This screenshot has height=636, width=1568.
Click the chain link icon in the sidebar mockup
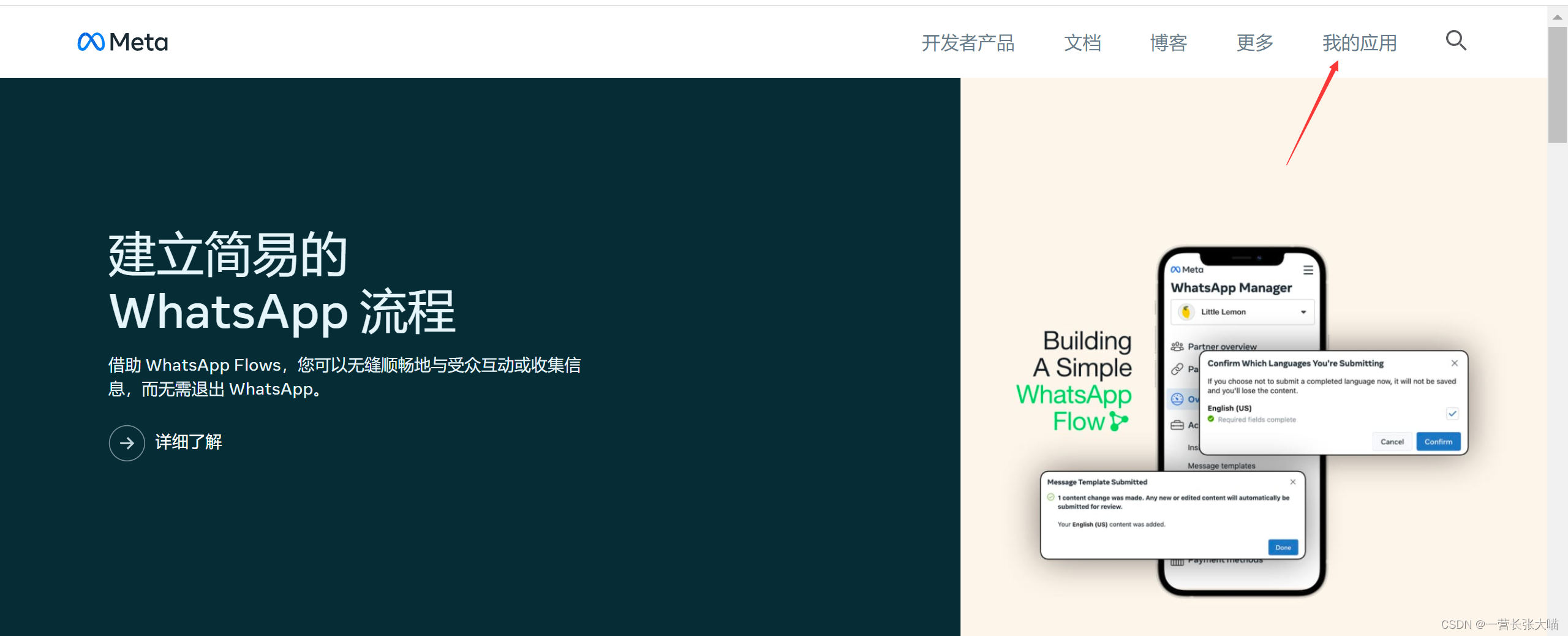(1177, 368)
